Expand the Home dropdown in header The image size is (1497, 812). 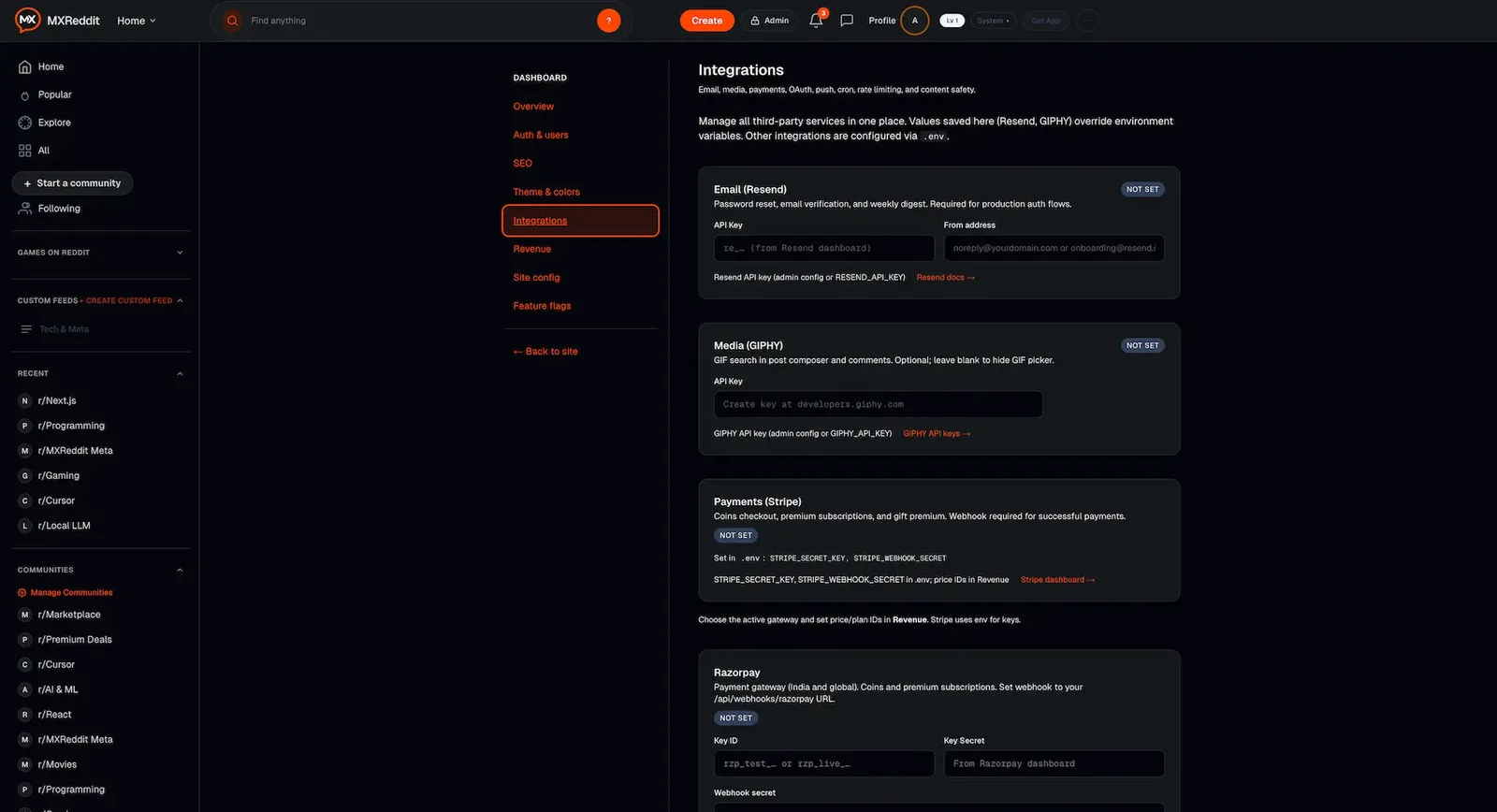coord(137,21)
